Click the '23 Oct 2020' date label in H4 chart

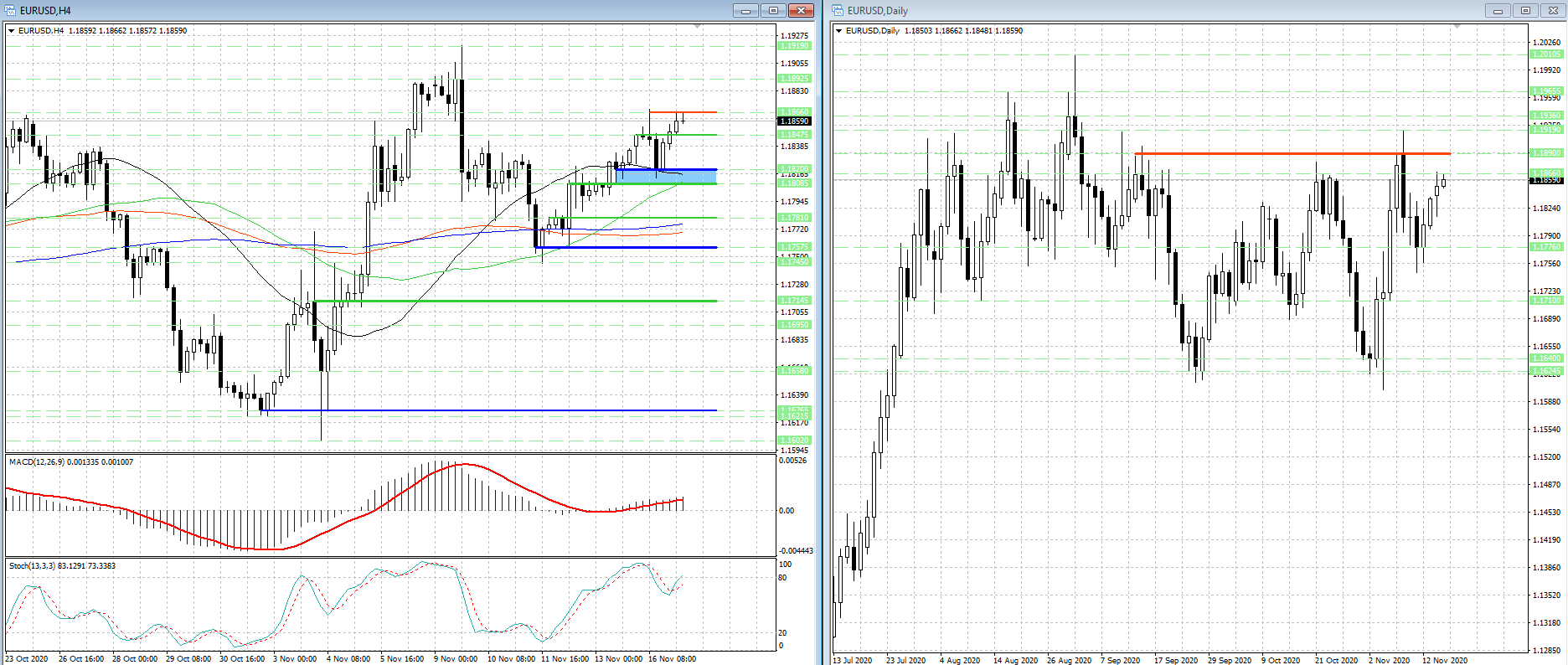[x=26, y=659]
